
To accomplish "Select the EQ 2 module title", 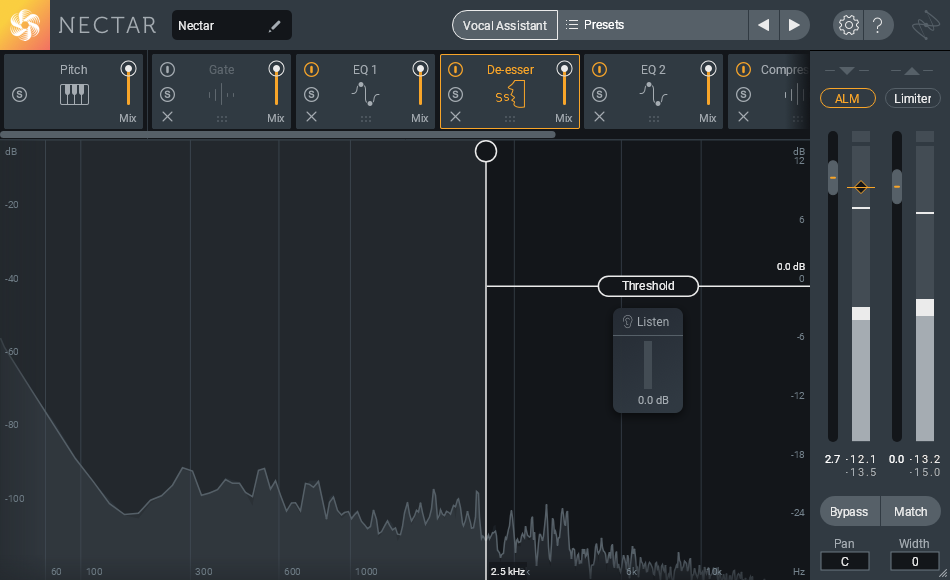I will [653, 70].
